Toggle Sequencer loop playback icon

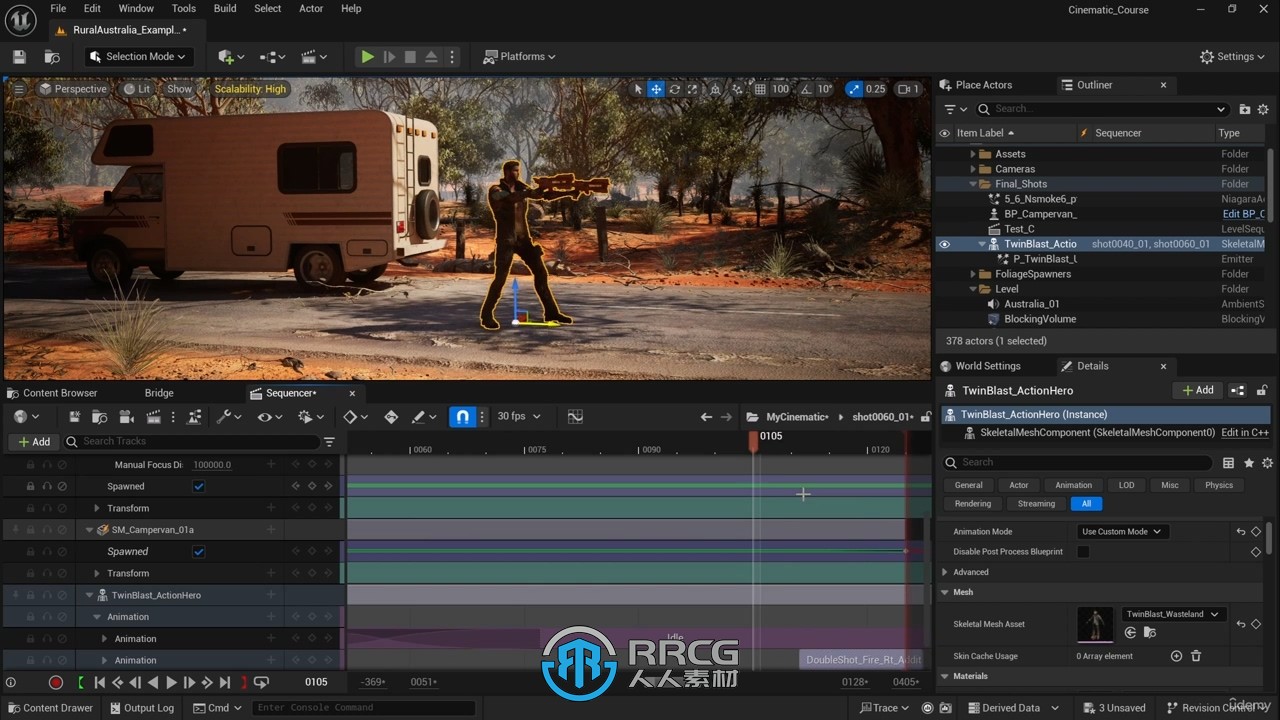pyautogui.click(x=261, y=682)
